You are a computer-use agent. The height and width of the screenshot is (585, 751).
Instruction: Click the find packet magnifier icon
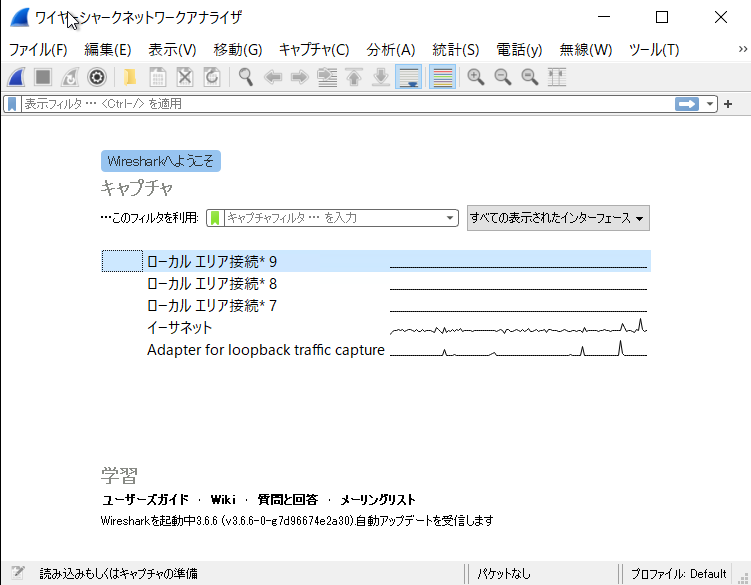[x=246, y=77]
